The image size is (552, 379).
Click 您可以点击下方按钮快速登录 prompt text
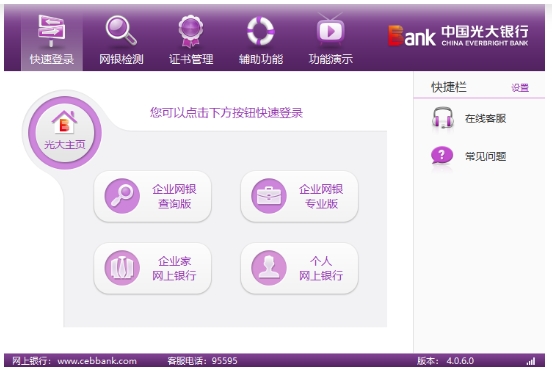[x=226, y=113]
